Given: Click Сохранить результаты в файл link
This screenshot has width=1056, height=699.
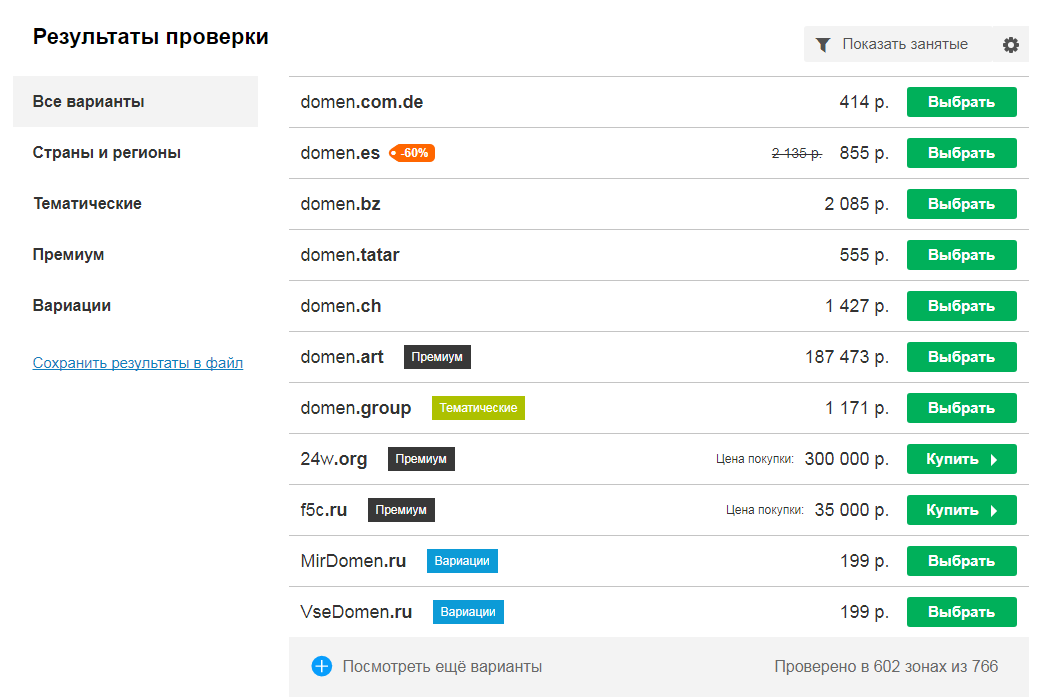Looking at the screenshot, I should tap(138, 363).
